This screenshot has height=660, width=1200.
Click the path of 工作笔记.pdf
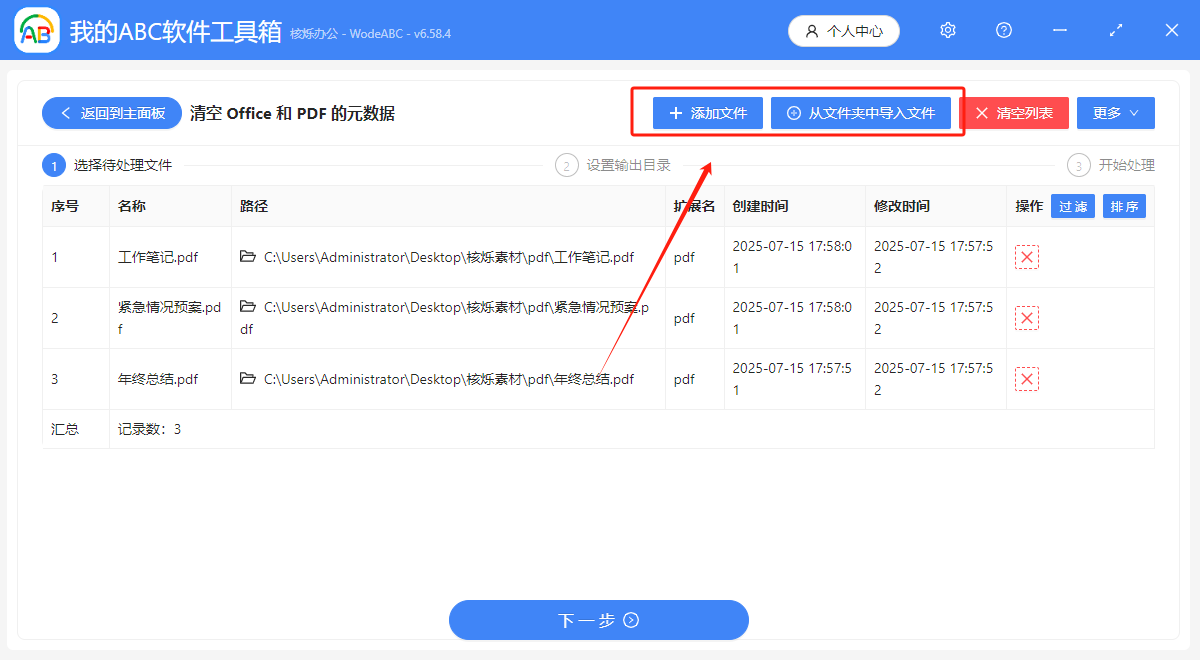(449, 257)
